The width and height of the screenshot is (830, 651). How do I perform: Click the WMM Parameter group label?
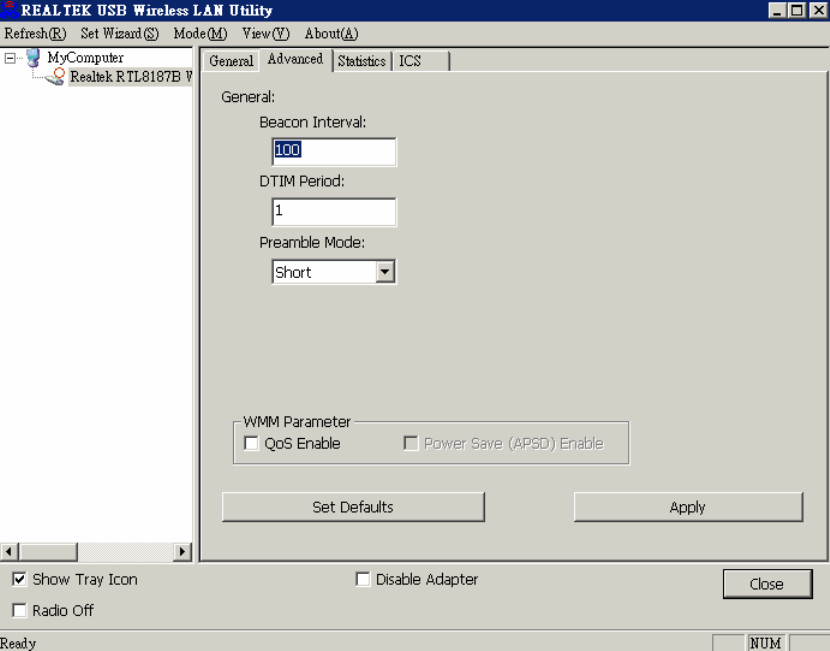(296, 422)
